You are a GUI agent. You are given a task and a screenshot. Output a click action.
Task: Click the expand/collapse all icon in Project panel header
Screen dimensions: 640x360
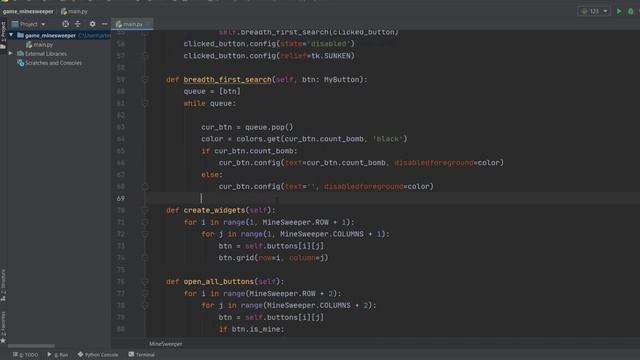click(x=78, y=24)
